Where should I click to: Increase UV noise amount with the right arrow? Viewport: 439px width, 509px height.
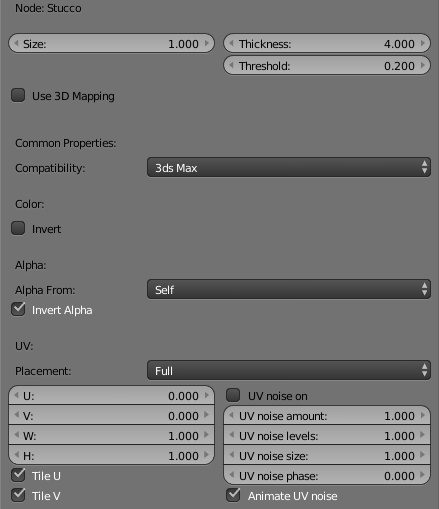point(423,415)
